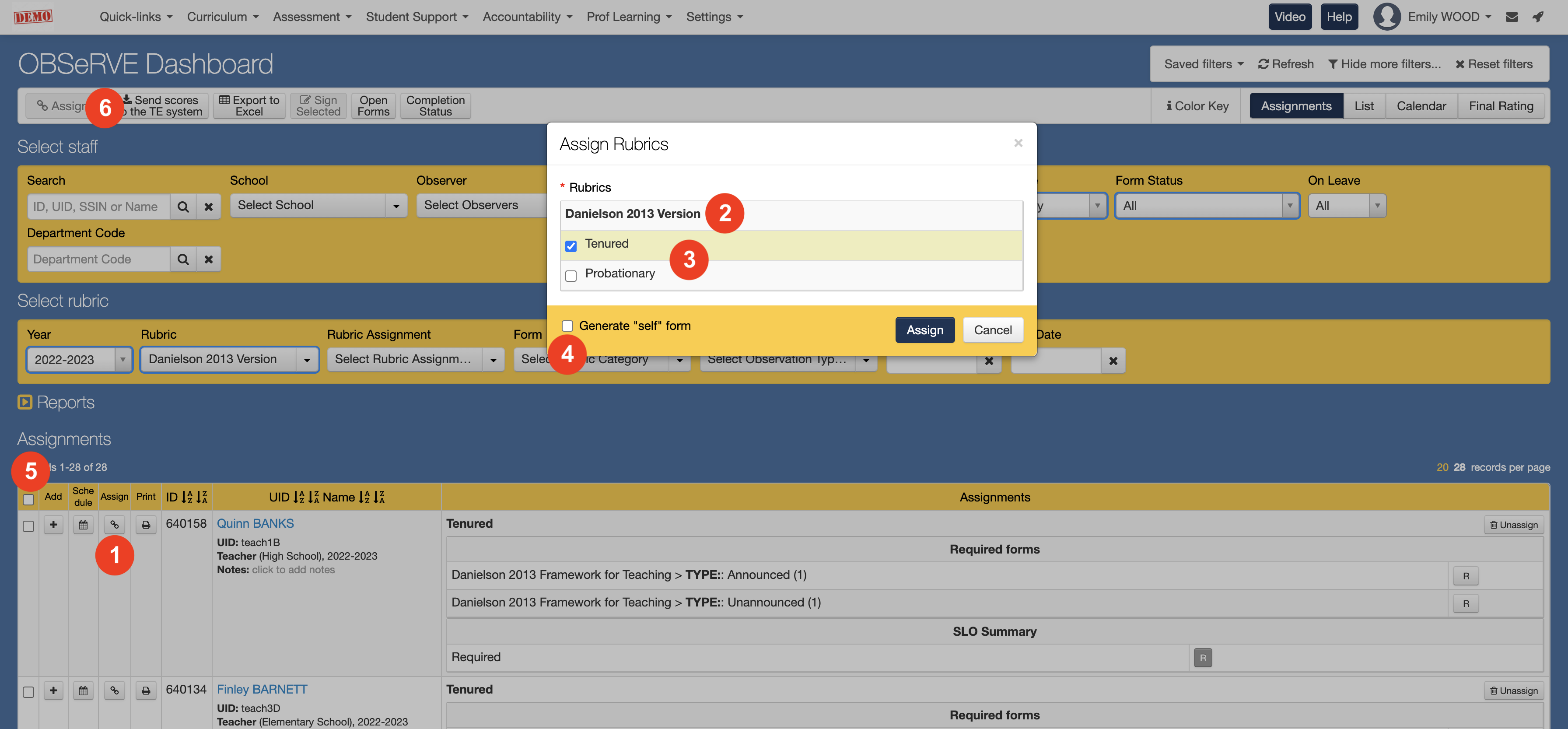This screenshot has height=729, width=1568.
Task: Check the Probationary rubric checkbox
Action: [x=570, y=276]
